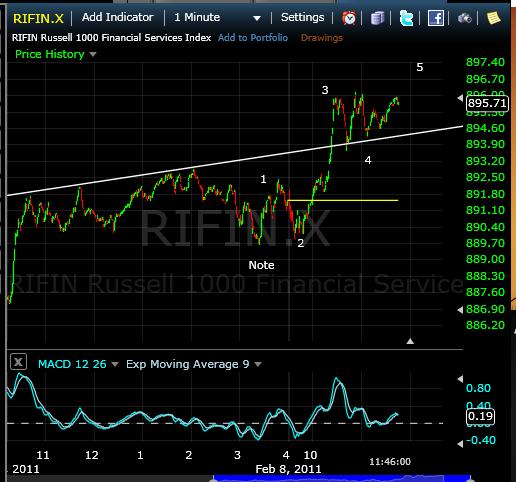This screenshot has height=482, width=516.
Task: Open the MACD 12 26 dropdown
Action: coord(78,364)
